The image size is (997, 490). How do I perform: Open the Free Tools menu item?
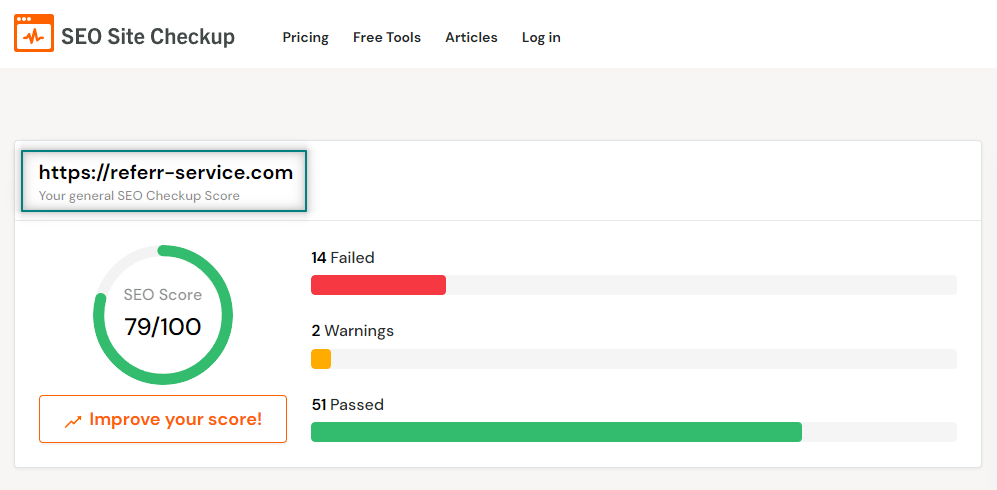click(x=387, y=37)
